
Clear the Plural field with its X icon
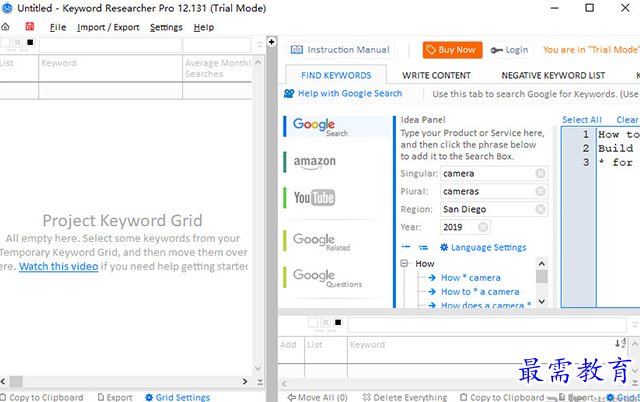540,191
